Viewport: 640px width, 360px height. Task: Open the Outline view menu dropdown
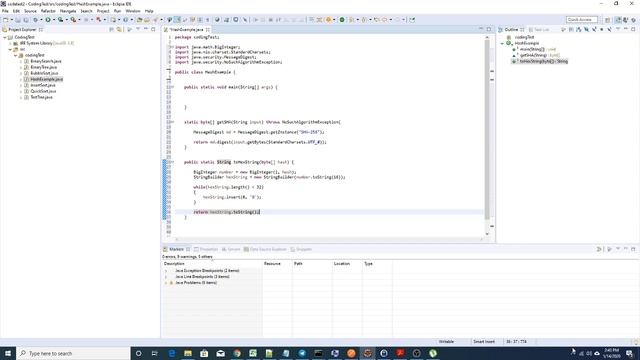point(618,29)
